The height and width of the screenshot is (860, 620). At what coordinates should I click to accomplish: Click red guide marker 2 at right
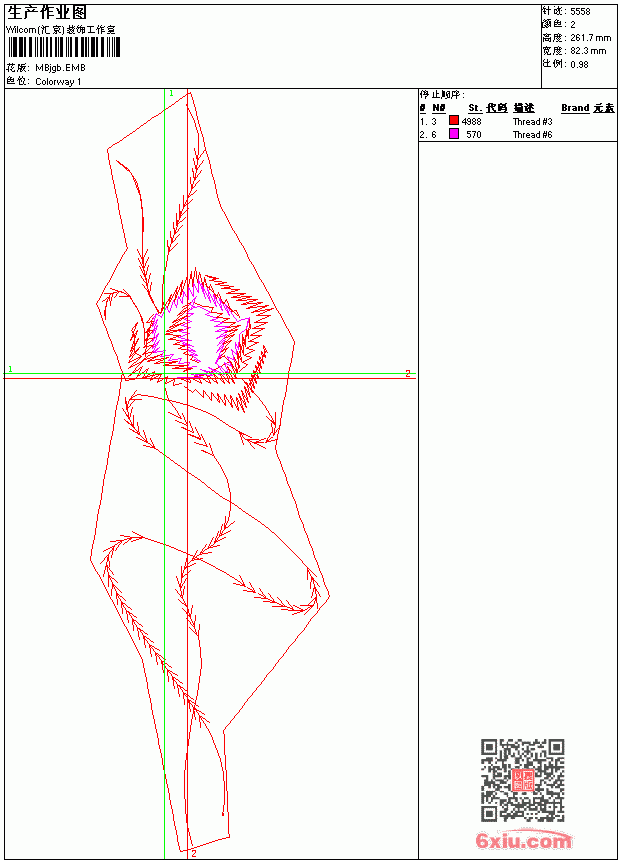click(x=408, y=374)
